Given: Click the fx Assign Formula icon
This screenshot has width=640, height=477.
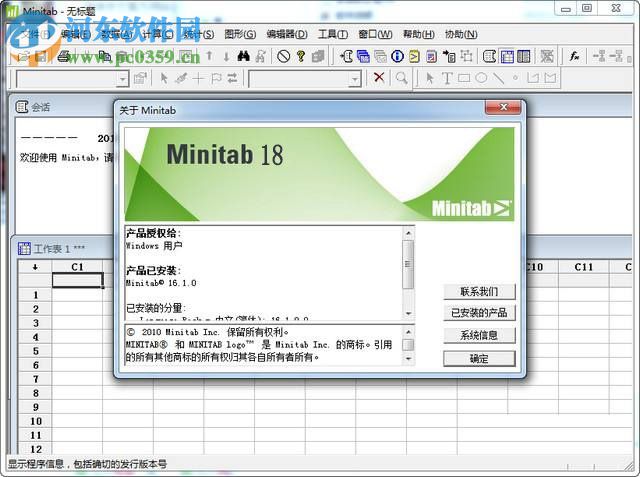Looking at the screenshot, I should (x=575, y=56).
